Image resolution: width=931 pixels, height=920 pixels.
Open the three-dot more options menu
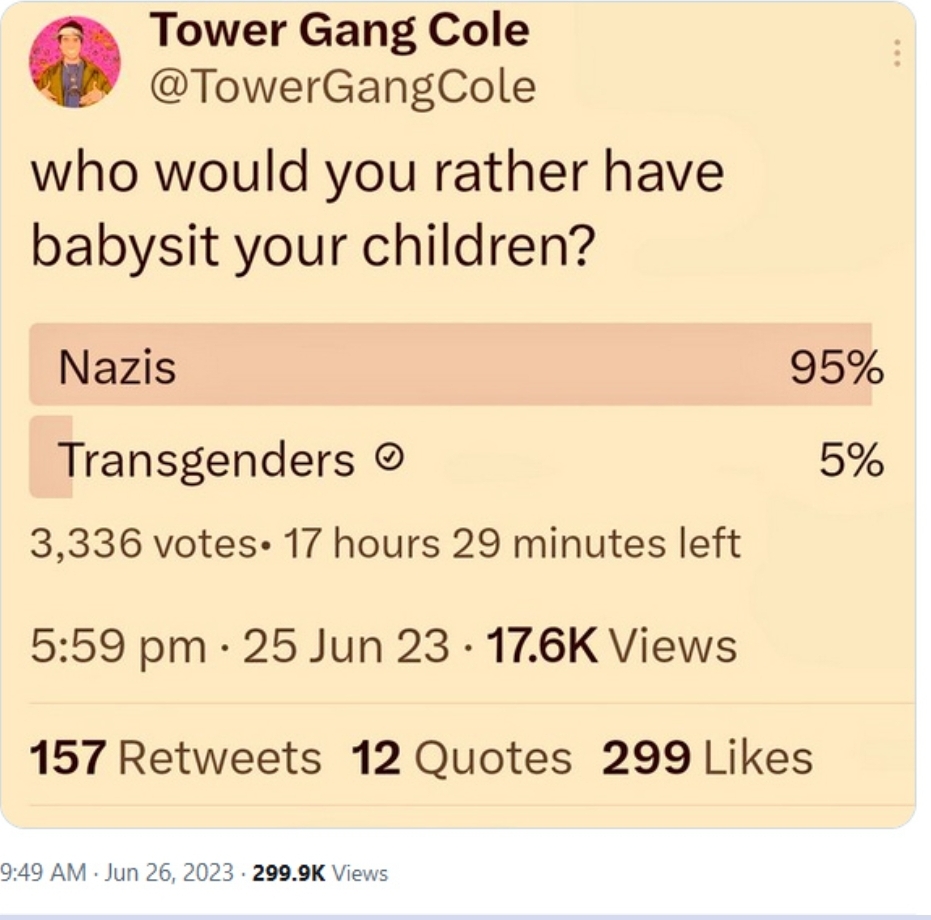click(897, 52)
